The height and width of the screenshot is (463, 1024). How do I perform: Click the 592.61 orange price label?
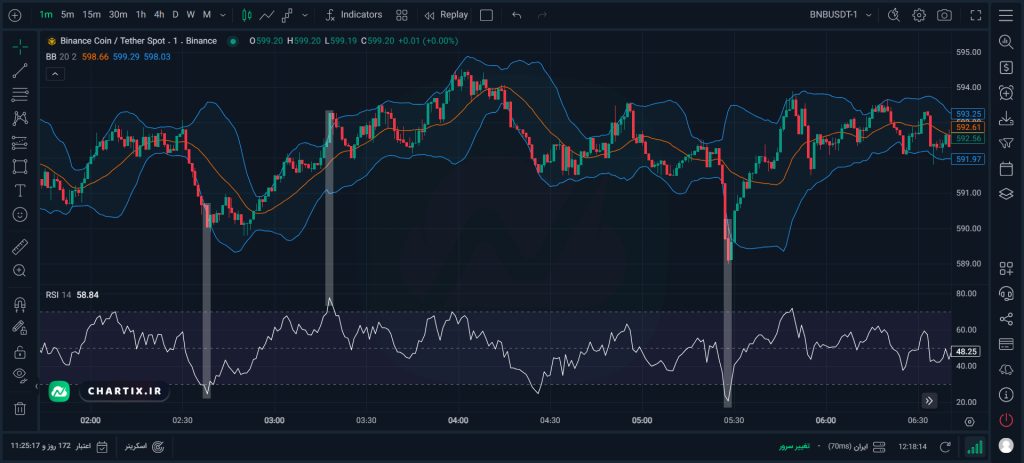click(968, 127)
